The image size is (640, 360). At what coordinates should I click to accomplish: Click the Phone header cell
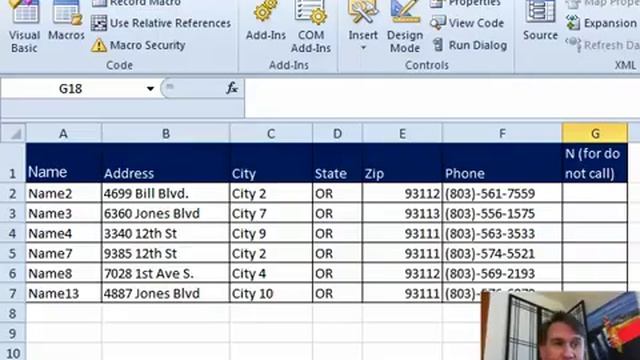pos(502,163)
